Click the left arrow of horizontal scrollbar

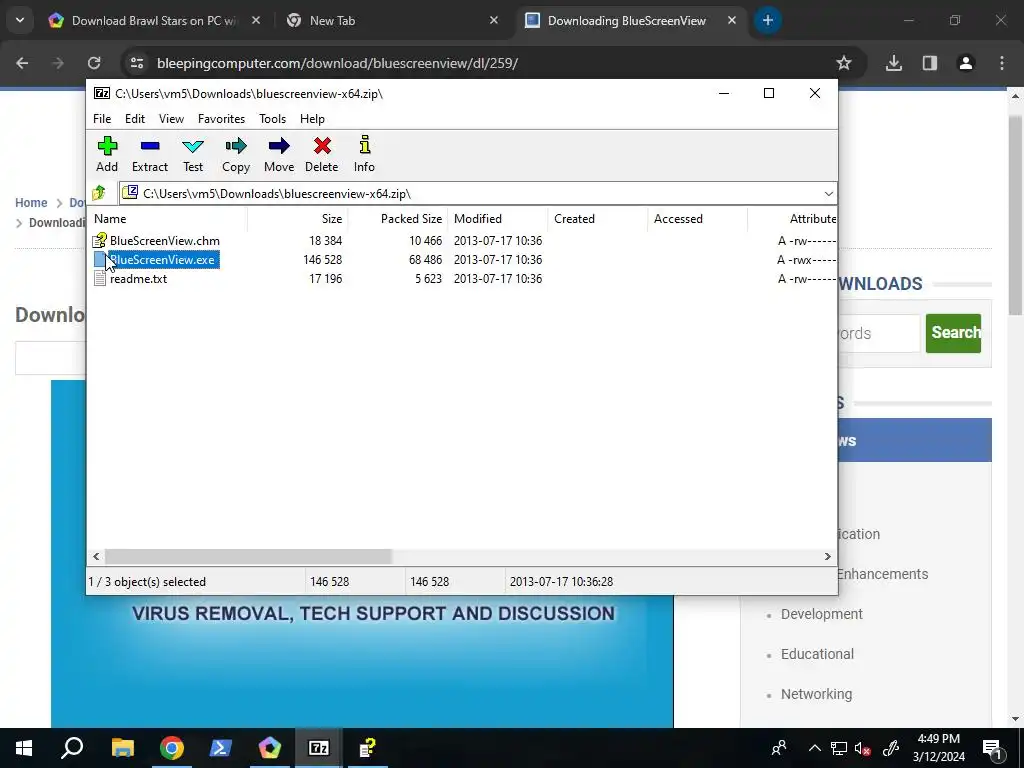tap(96, 556)
